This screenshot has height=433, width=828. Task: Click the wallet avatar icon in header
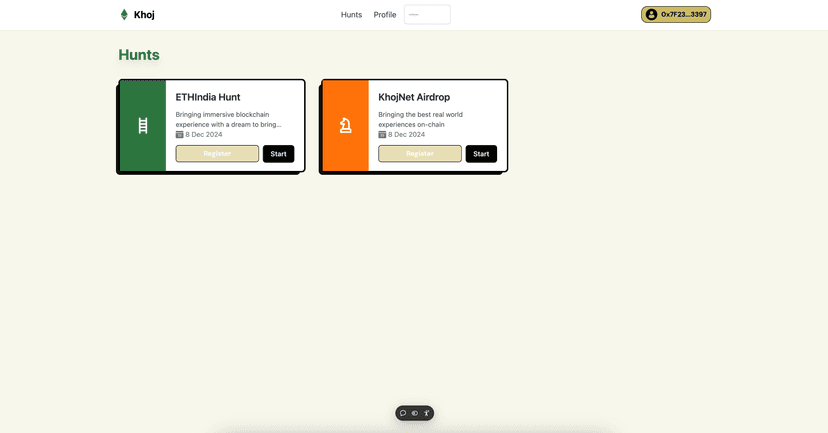(x=652, y=15)
